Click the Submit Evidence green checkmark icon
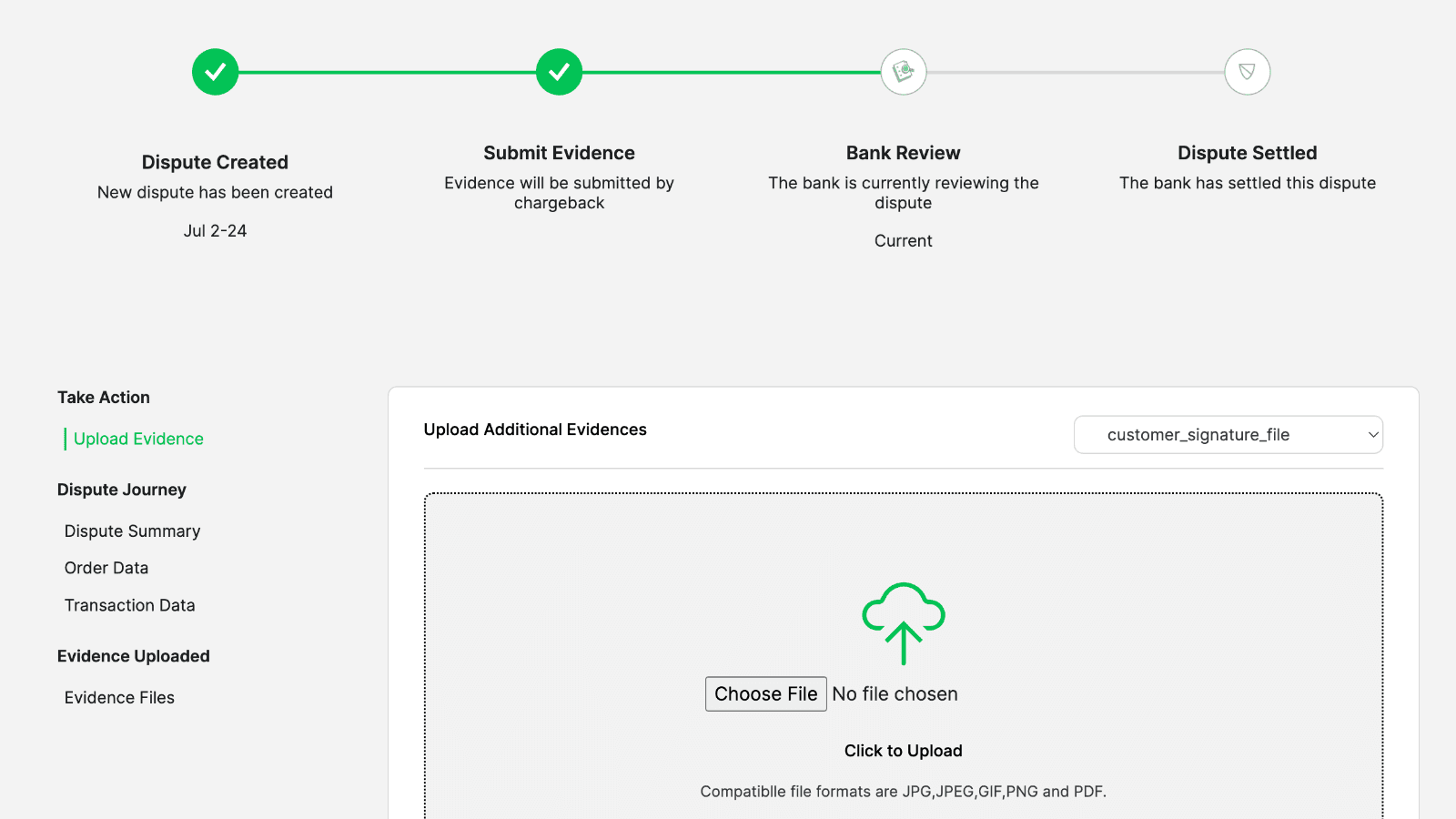Image resolution: width=1456 pixels, height=819 pixels. pyautogui.click(x=559, y=72)
